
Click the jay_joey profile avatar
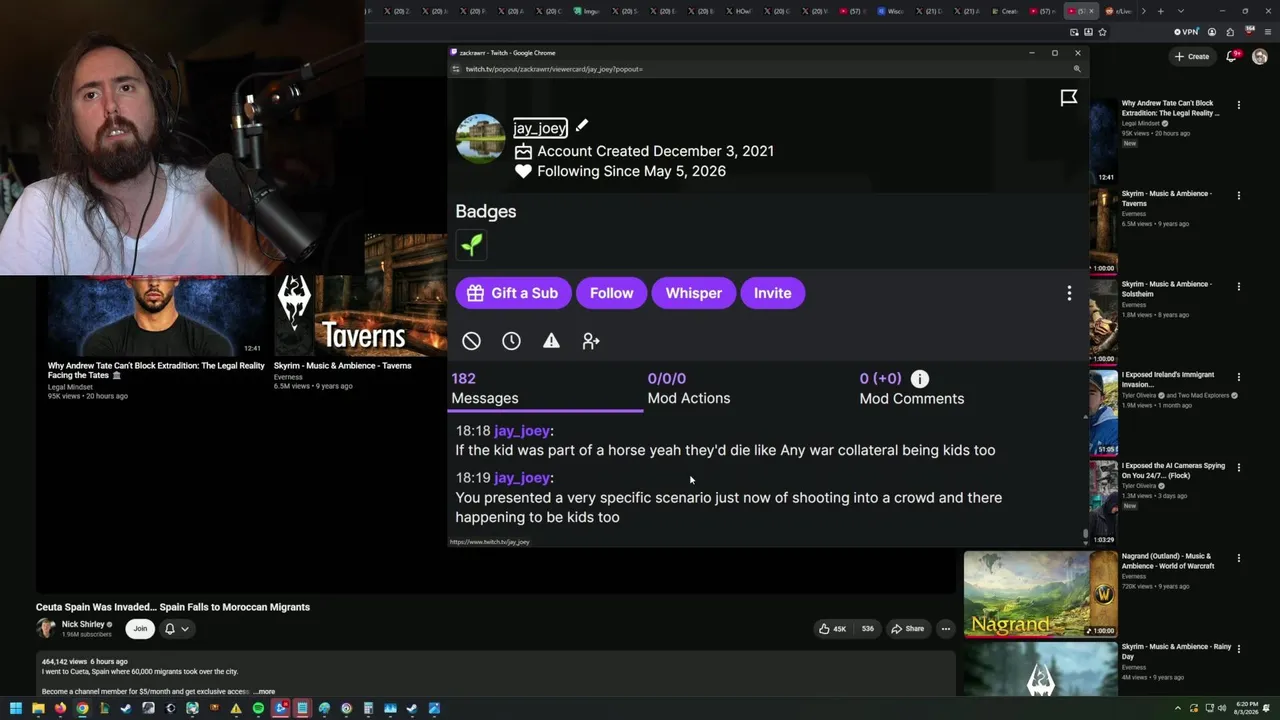(x=480, y=138)
